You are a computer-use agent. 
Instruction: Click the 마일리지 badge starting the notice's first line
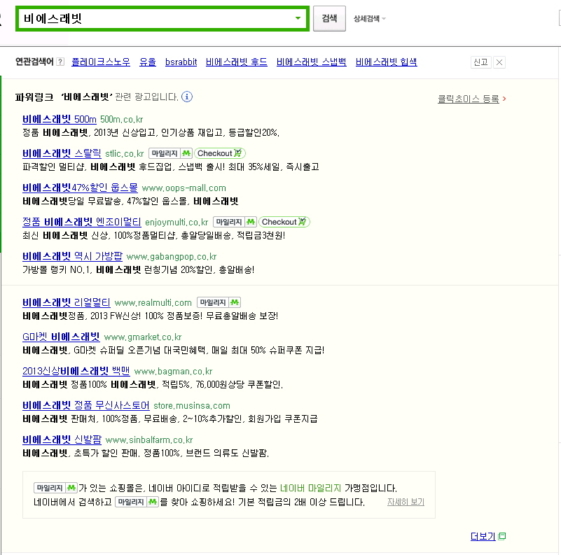tap(55, 488)
